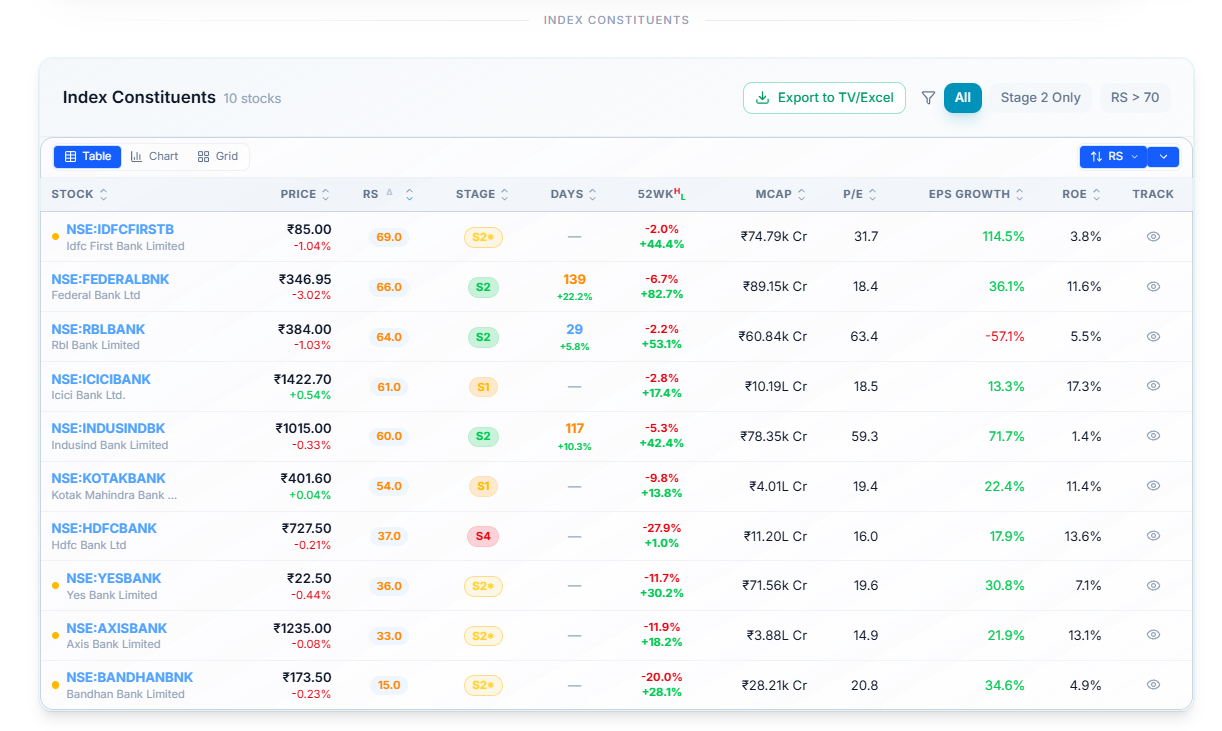Open the NSE:YESBANK stock link
Viewport: 1222px width, 731px height.
point(113,578)
